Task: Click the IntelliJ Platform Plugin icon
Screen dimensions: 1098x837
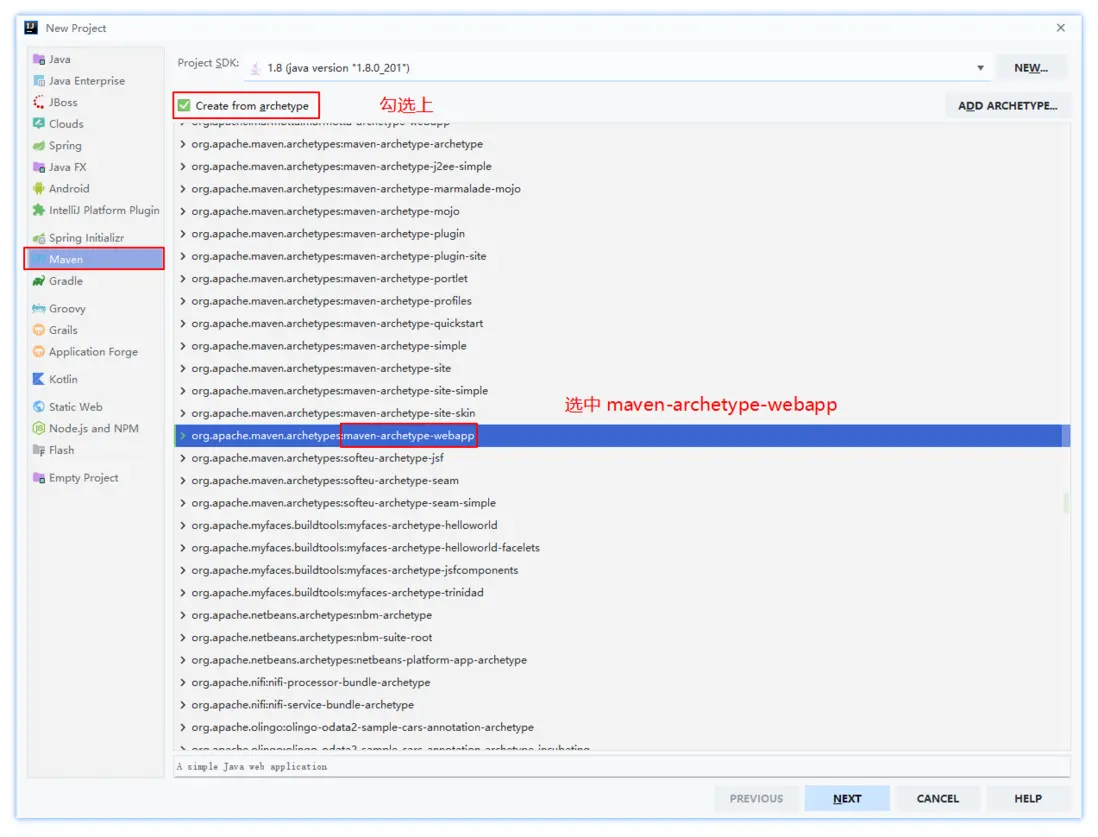Action: (39, 210)
